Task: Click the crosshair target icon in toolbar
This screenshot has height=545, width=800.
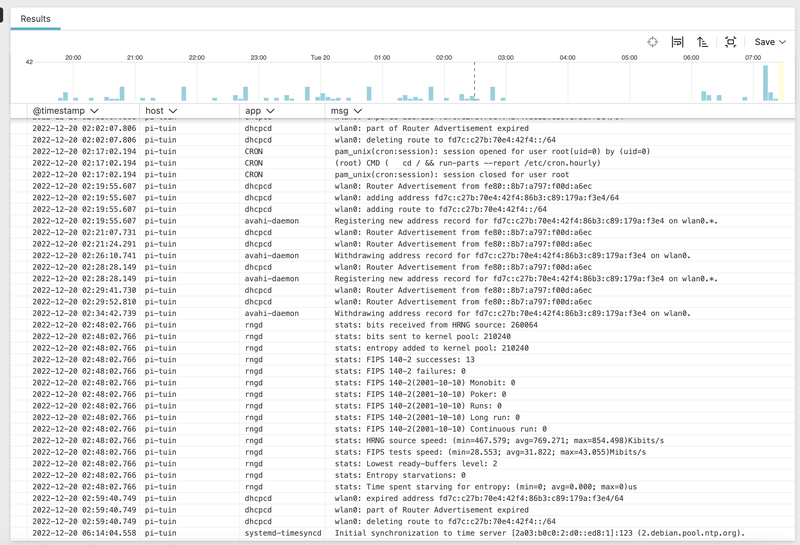Action: pyautogui.click(x=652, y=42)
